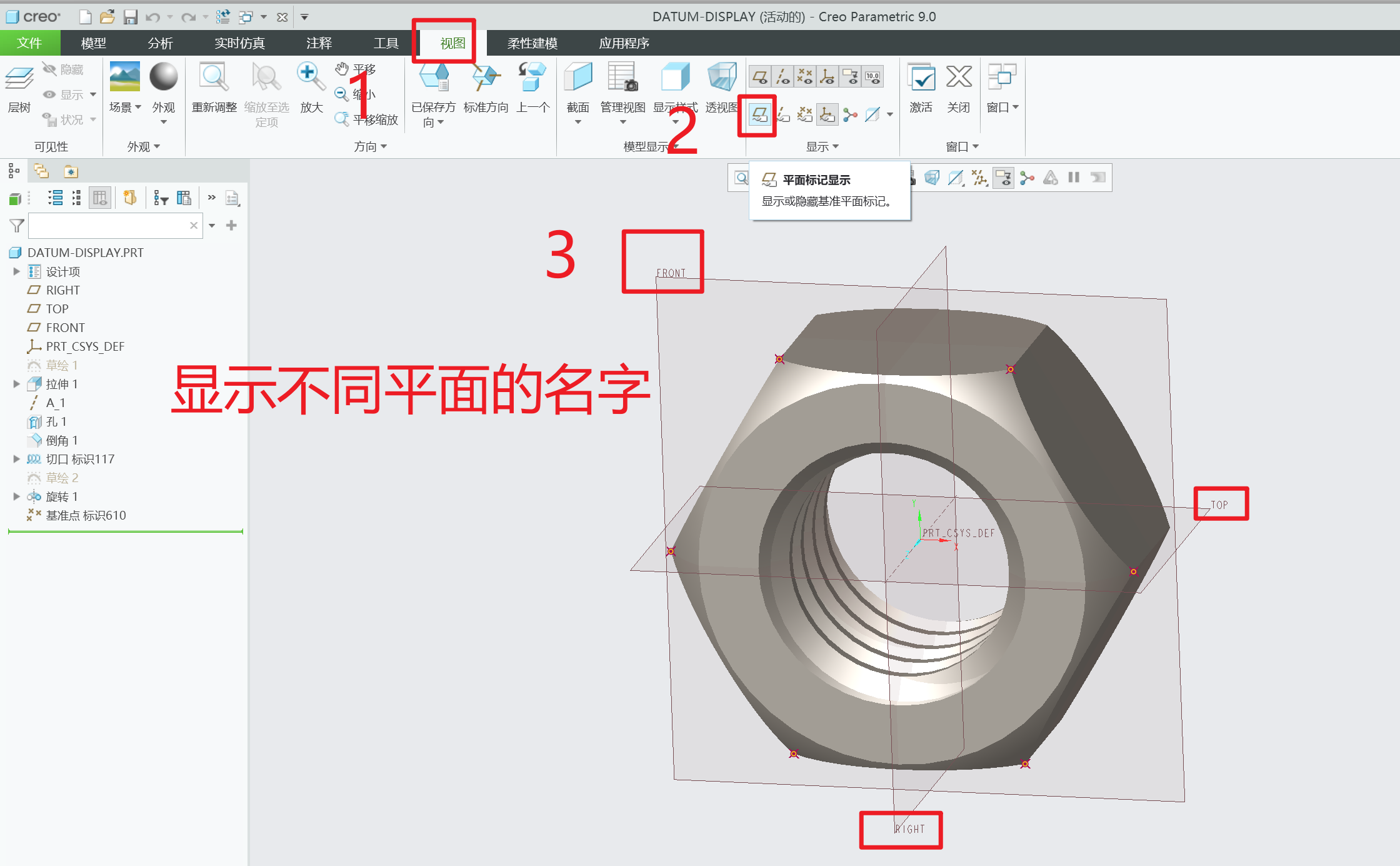Image resolution: width=1400 pixels, height=866 pixels.
Task: Click Standard Orientation (标准方向) icon
Action: tap(486, 78)
